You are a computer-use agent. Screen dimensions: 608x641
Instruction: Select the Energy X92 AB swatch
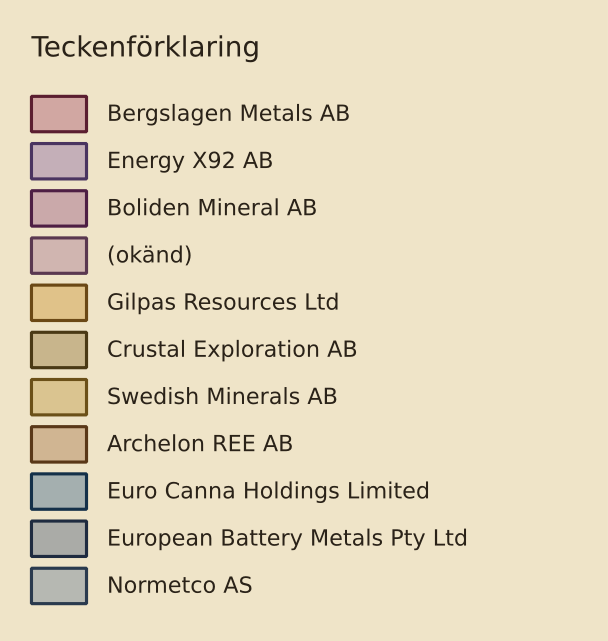click(59, 161)
